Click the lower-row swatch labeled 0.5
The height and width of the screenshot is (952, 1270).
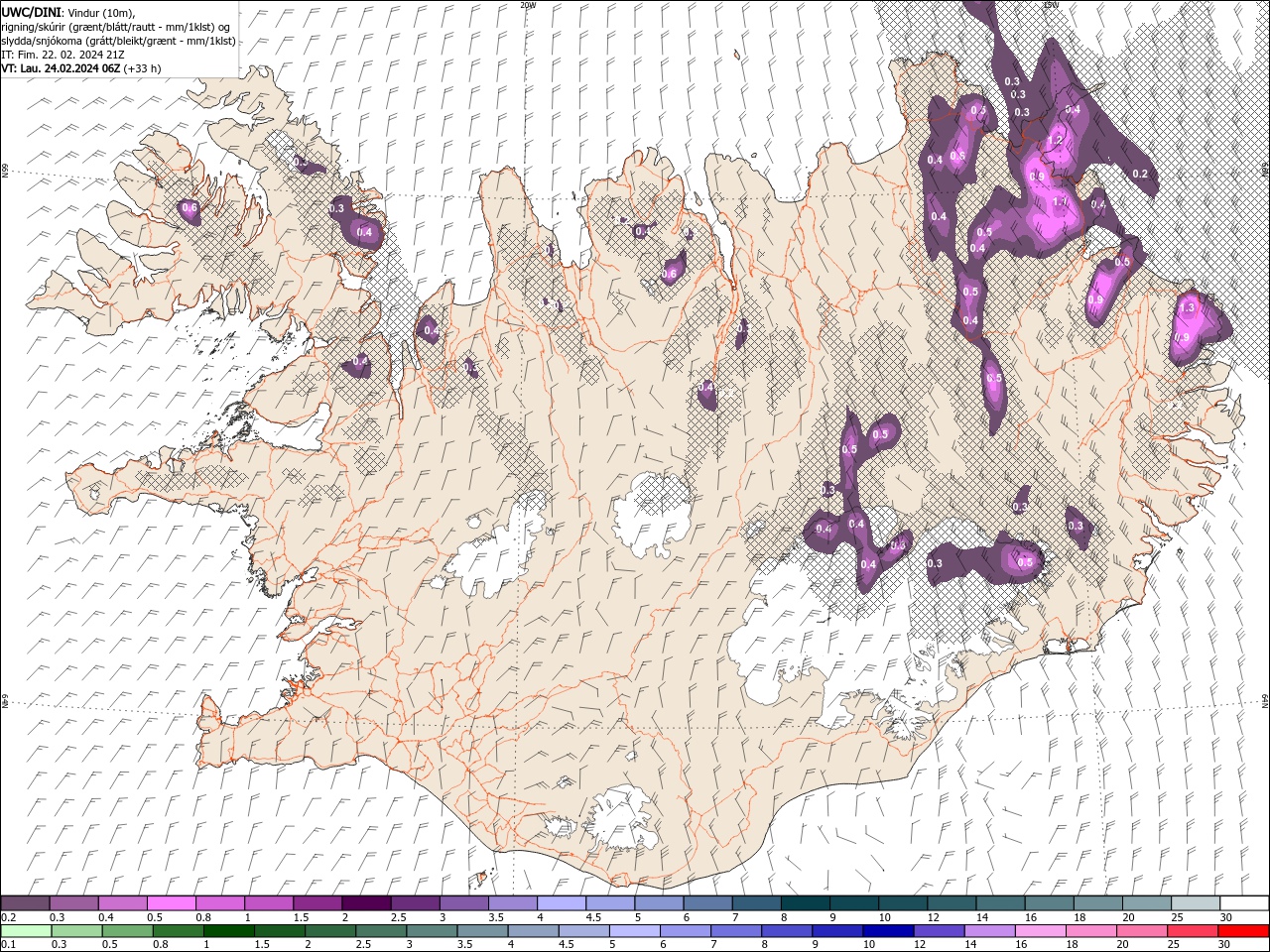127,930
